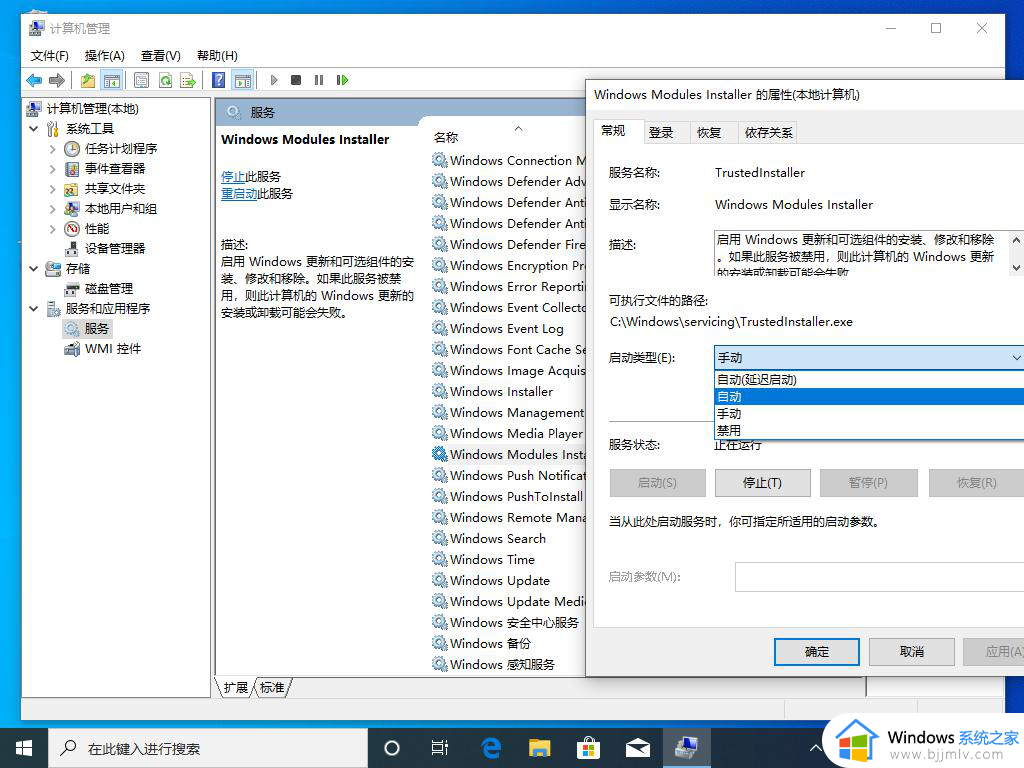
Task: Click the 重启动 this service link
Action: tap(239, 194)
